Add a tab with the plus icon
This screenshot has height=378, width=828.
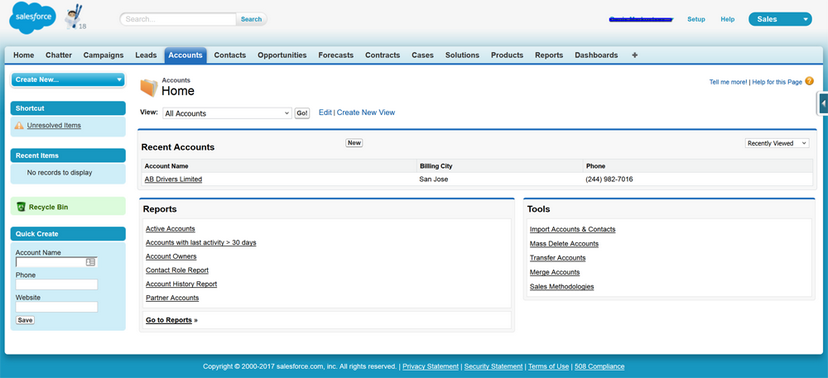pyautogui.click(x=634, y=55)
